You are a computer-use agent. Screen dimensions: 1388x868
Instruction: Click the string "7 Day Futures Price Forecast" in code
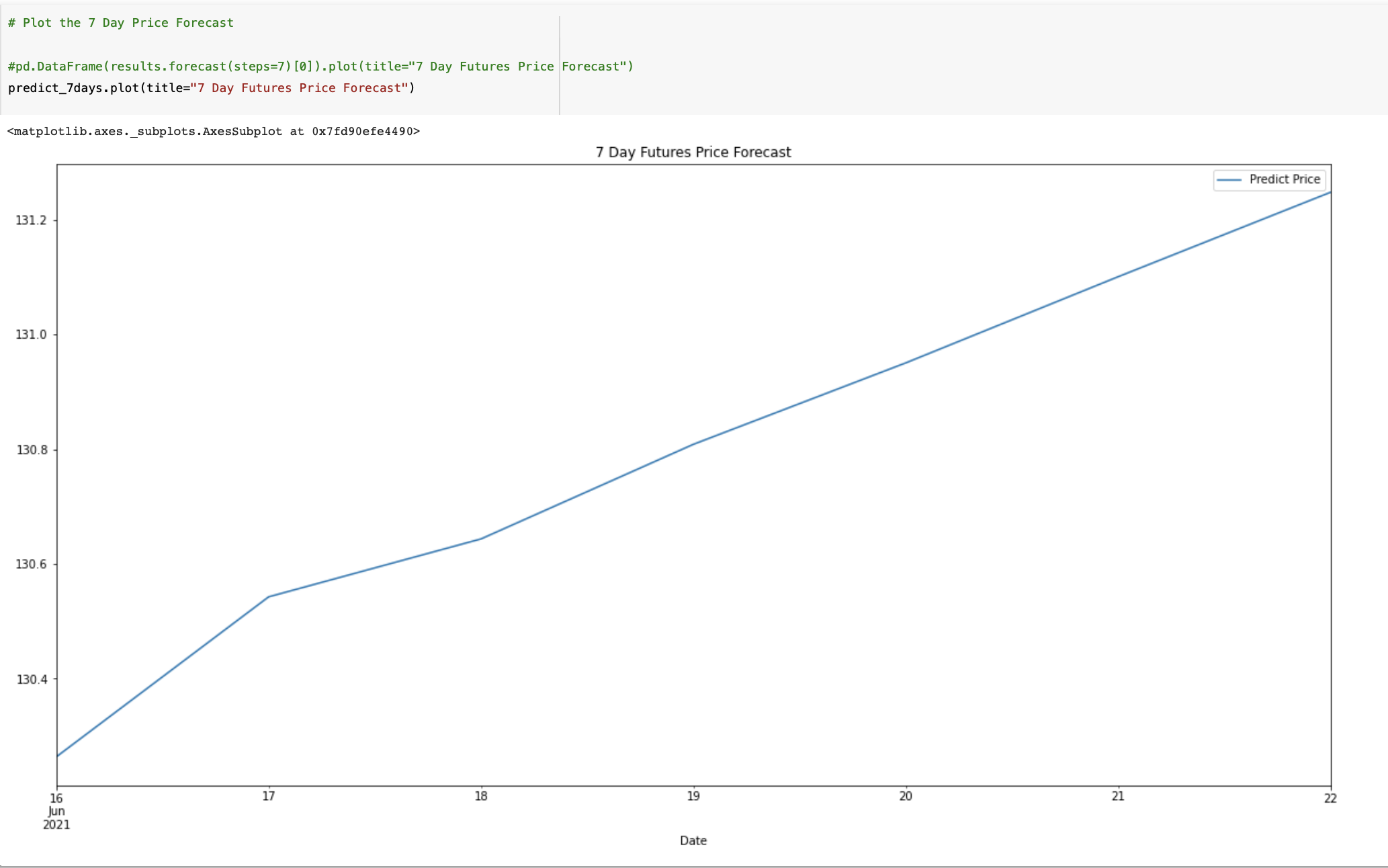point(301,87)
